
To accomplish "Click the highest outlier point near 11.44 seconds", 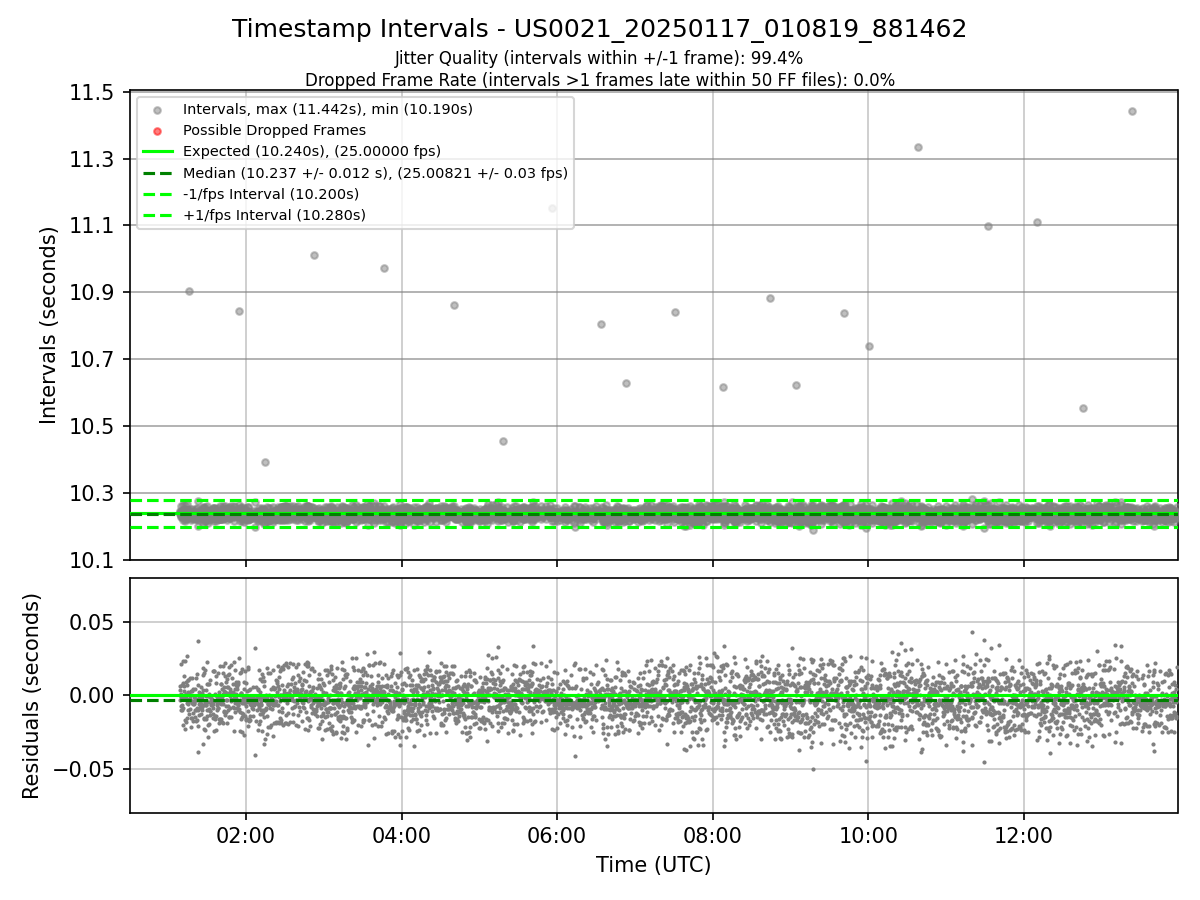I will tap(1132, 111).
